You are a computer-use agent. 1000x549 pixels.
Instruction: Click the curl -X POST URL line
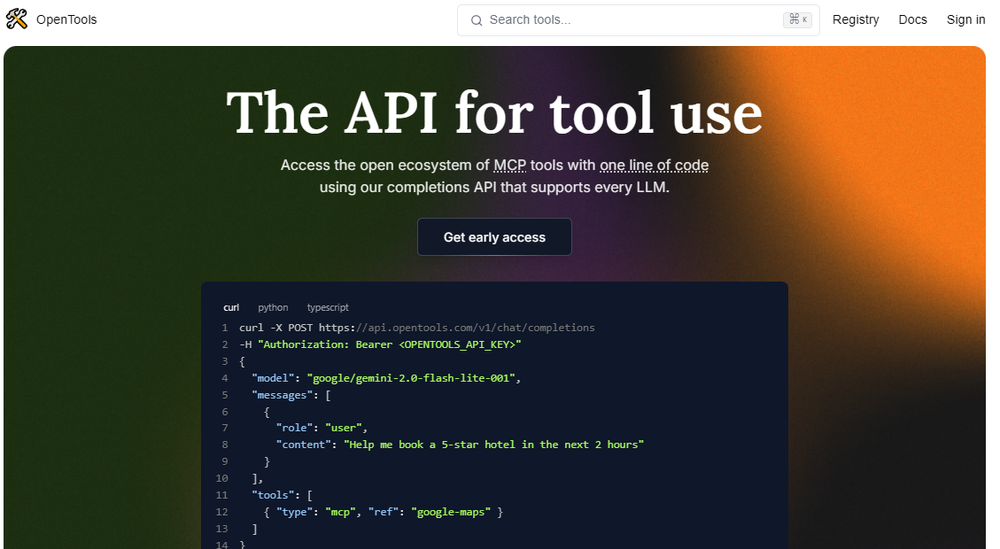click(417, 328)
